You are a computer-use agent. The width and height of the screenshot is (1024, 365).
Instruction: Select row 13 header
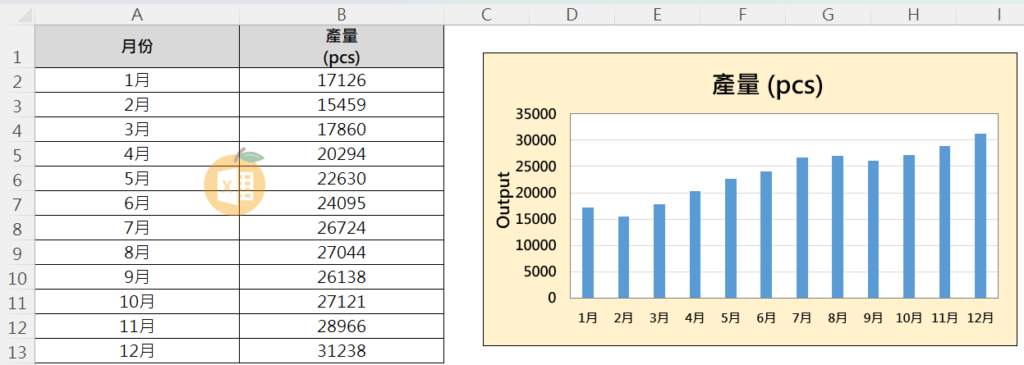(17, 351)
